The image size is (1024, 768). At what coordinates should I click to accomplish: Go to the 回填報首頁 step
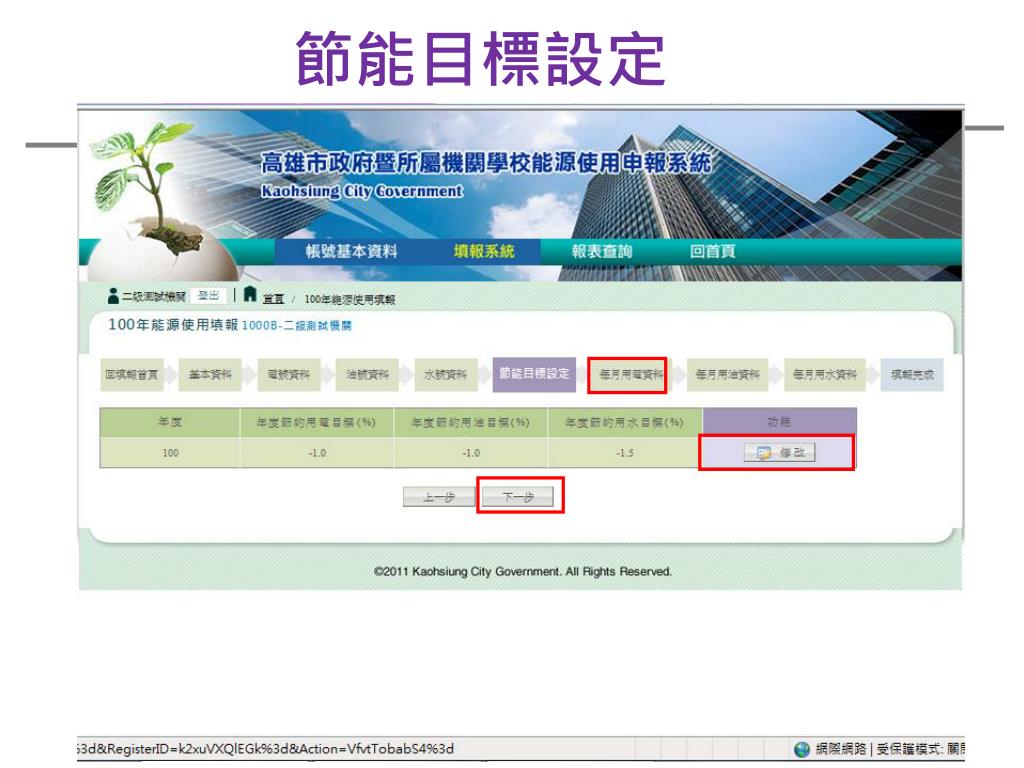(131, 375)
